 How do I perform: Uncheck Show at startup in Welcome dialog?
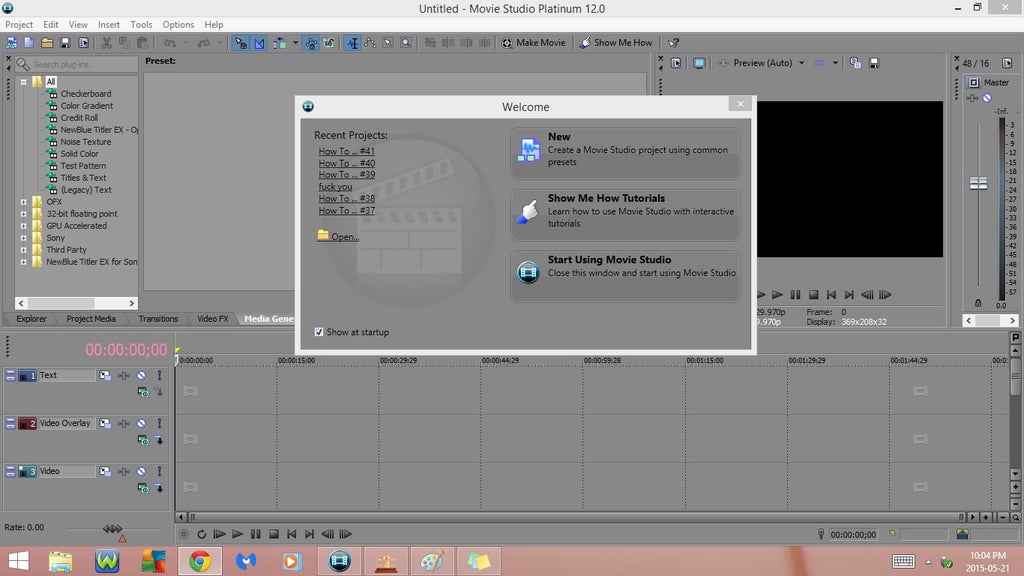pyautogui.click(x=320, y=331)
